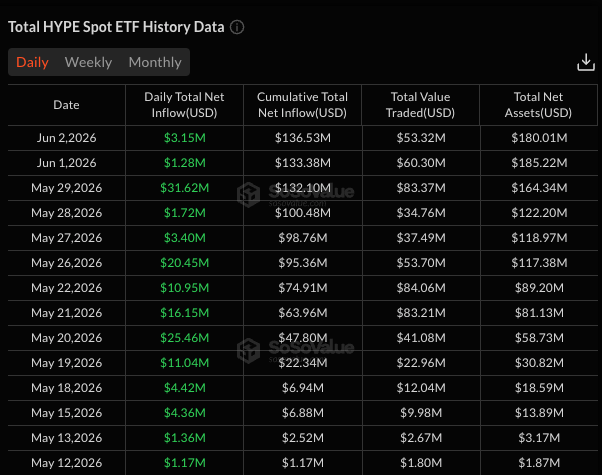Click the $4.36M daily inflow value
This screenshot has height=475, width=602.
185,413
